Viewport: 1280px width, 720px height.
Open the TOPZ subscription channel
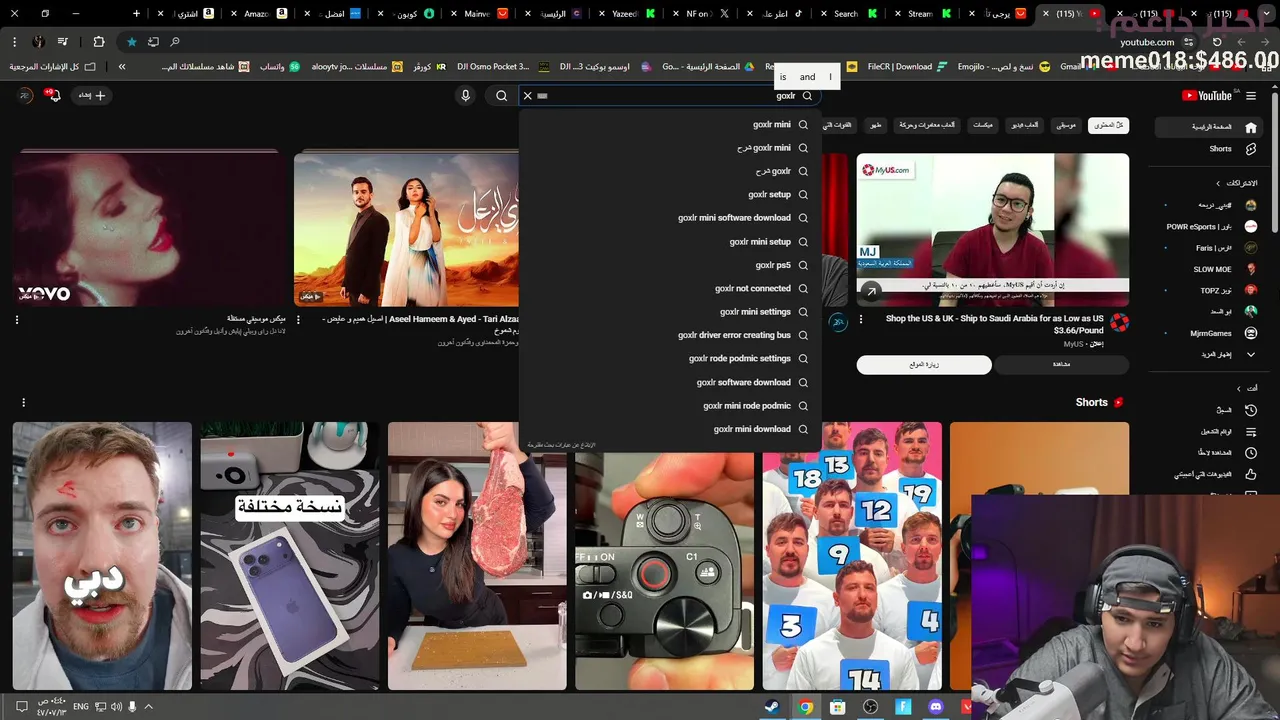coord(1220,290)
